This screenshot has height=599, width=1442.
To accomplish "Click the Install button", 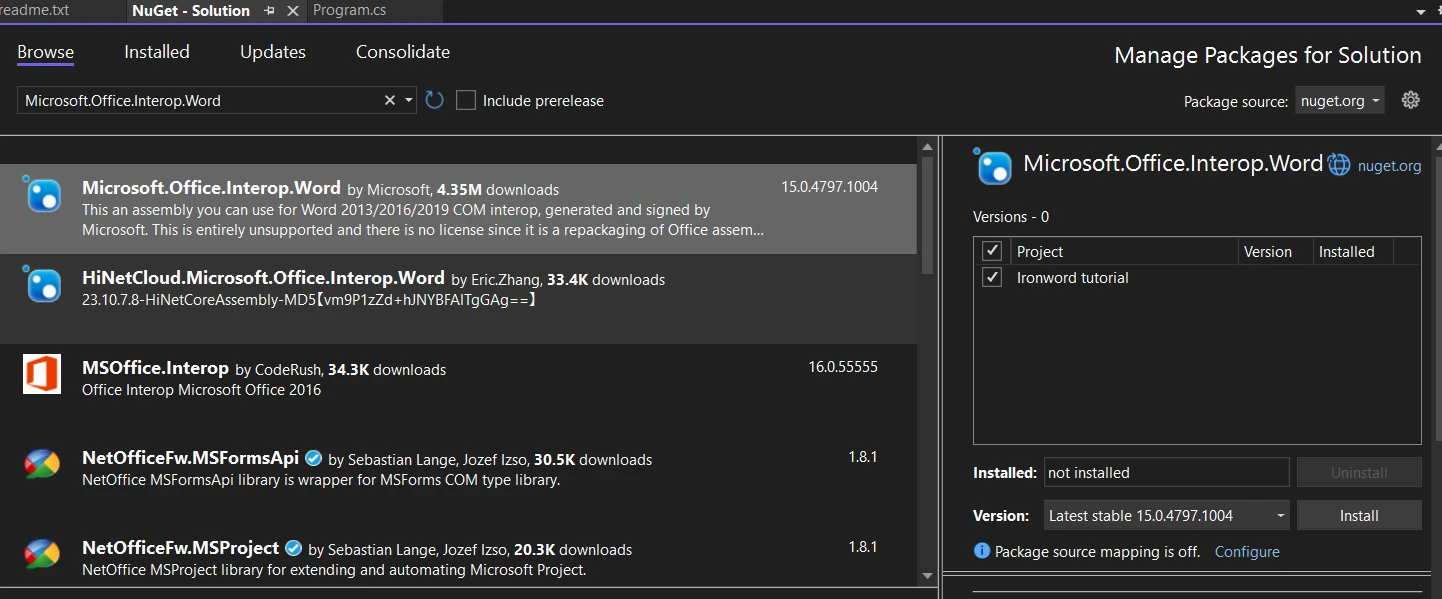I will click(1358, 516).
